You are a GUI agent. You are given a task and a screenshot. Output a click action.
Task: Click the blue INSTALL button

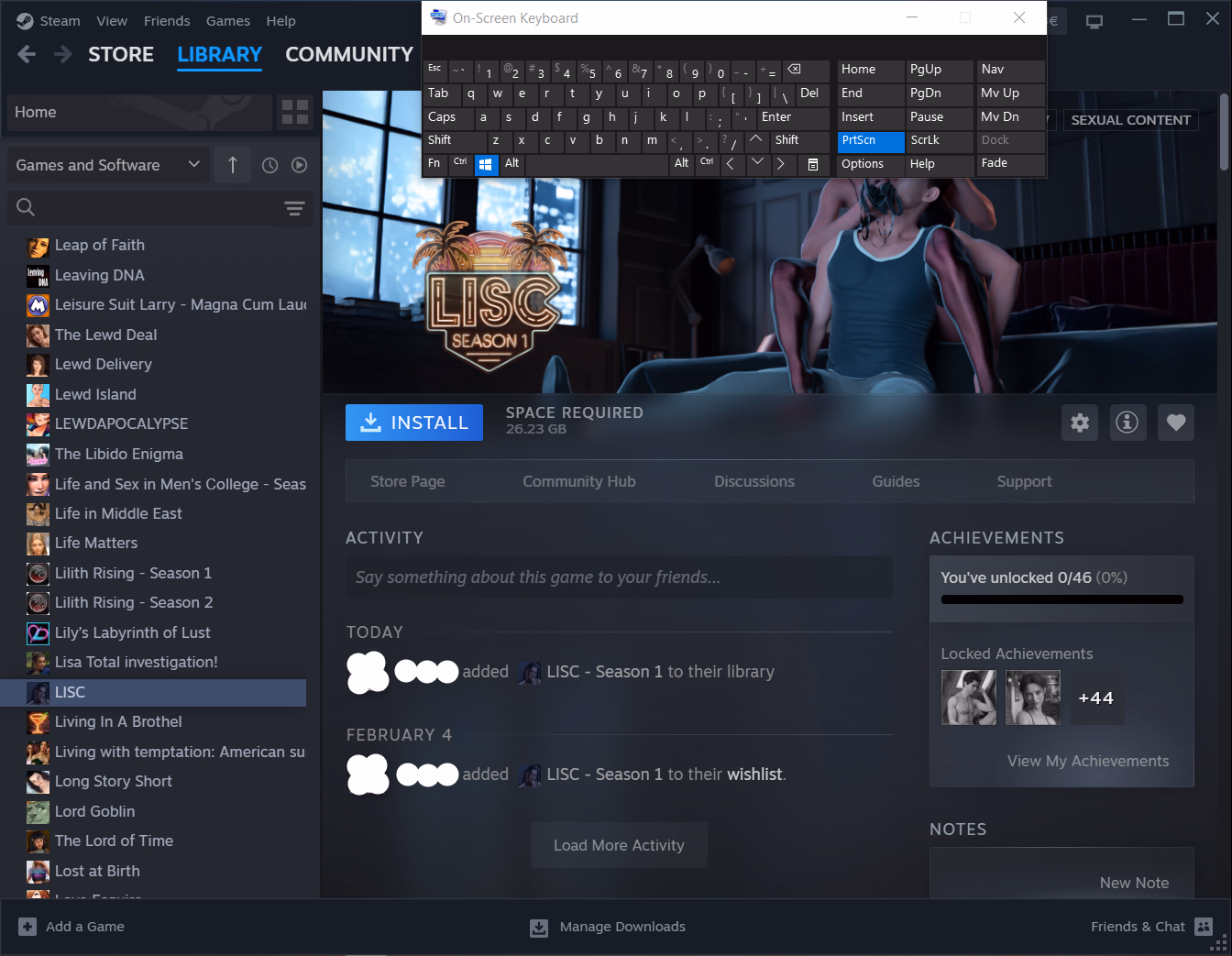coord(414,423)
